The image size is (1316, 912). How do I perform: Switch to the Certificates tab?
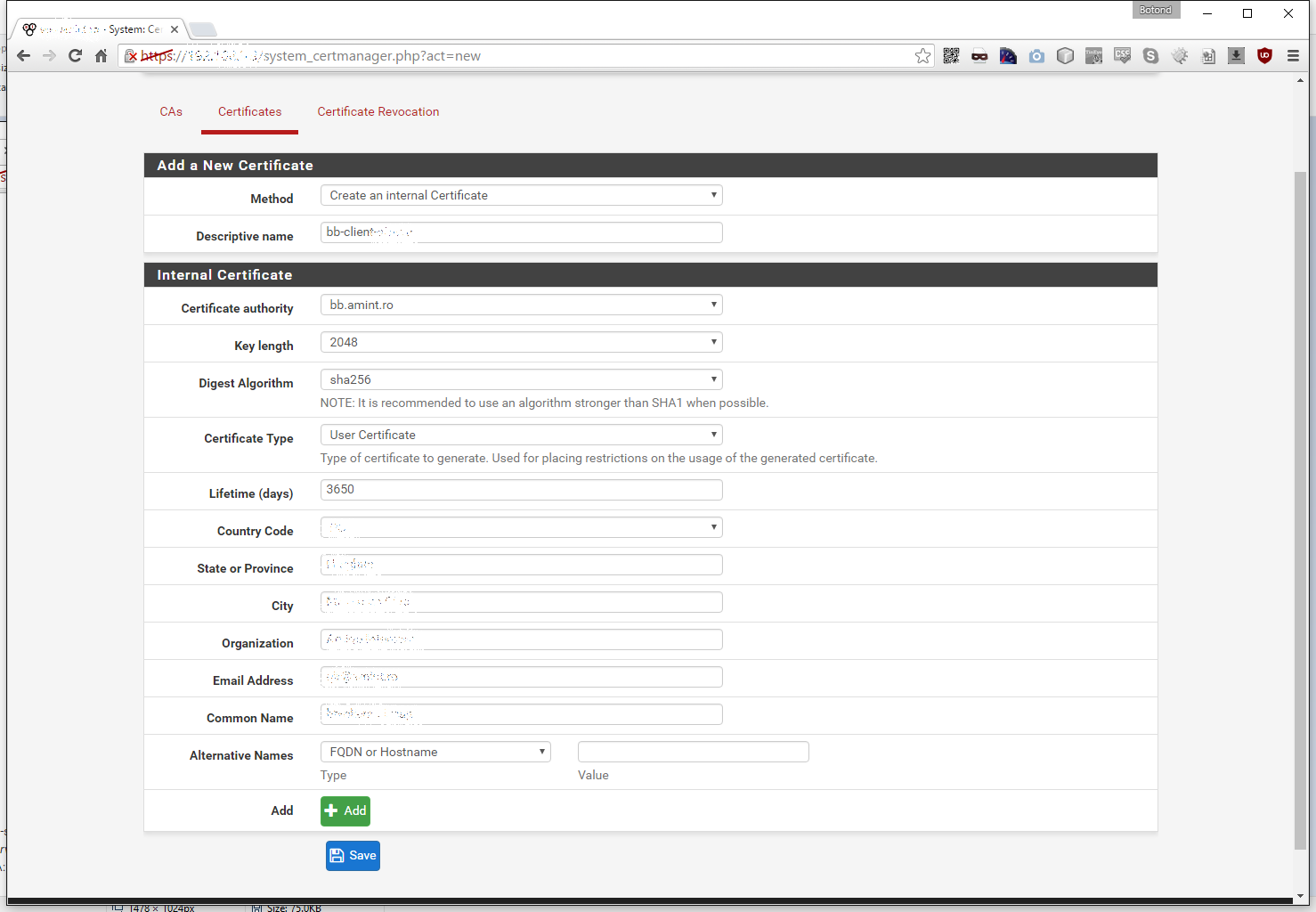point(249,111)
